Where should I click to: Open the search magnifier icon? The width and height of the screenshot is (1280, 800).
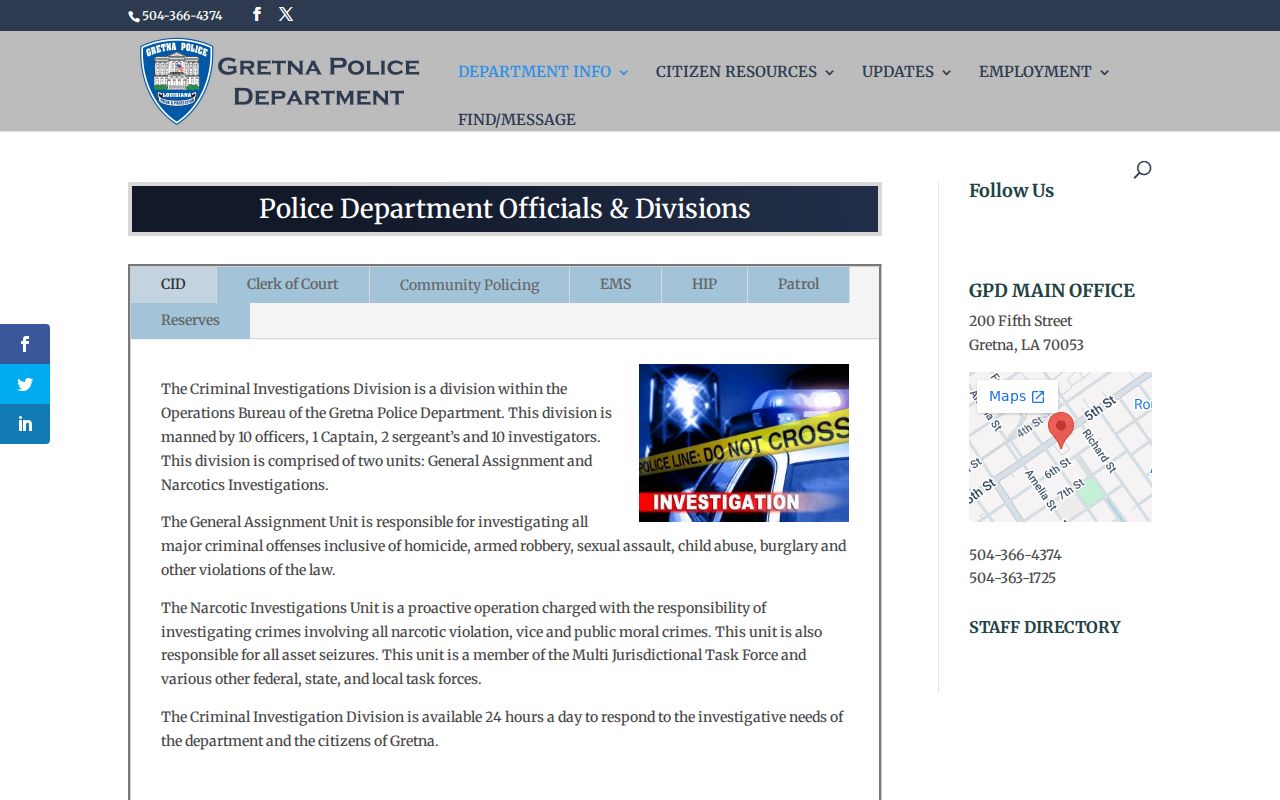coord(1142,170)
